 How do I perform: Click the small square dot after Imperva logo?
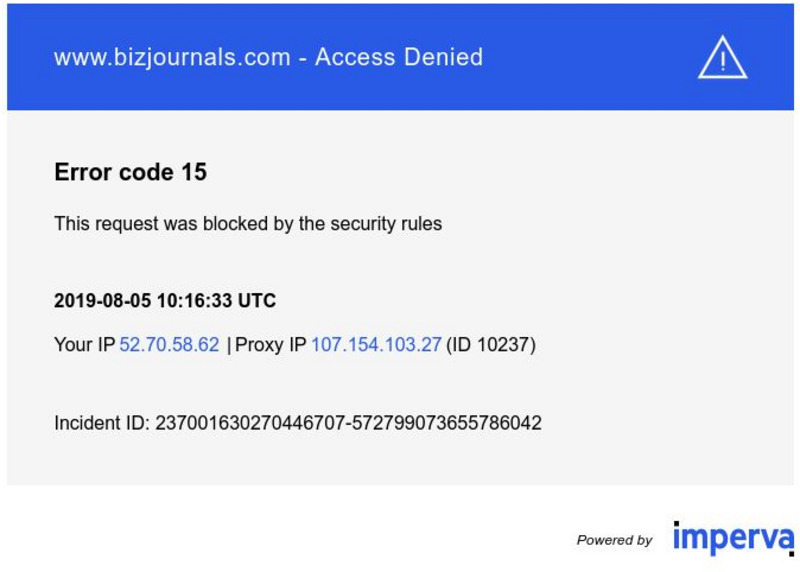coord(791,551)
